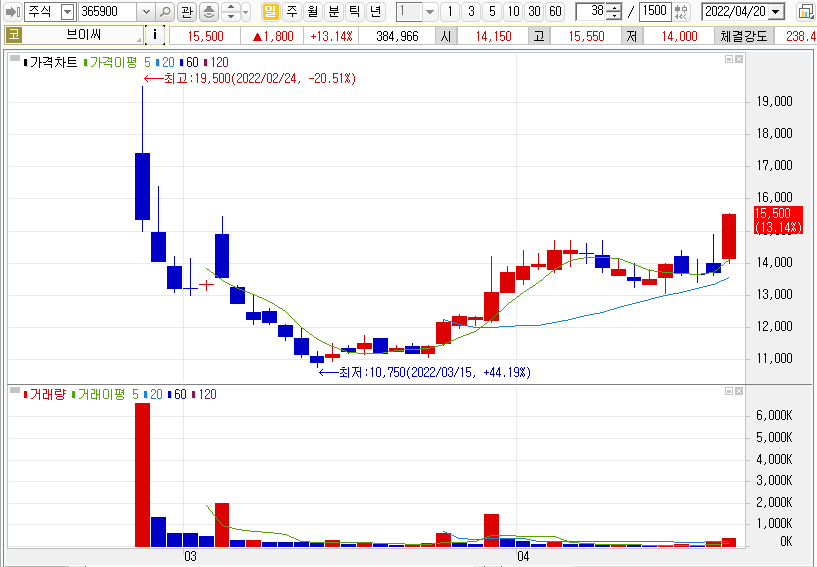Select yearly 년 chart period
The height and width of the screenshot is (567, 817).
click(x=375, y=11)
